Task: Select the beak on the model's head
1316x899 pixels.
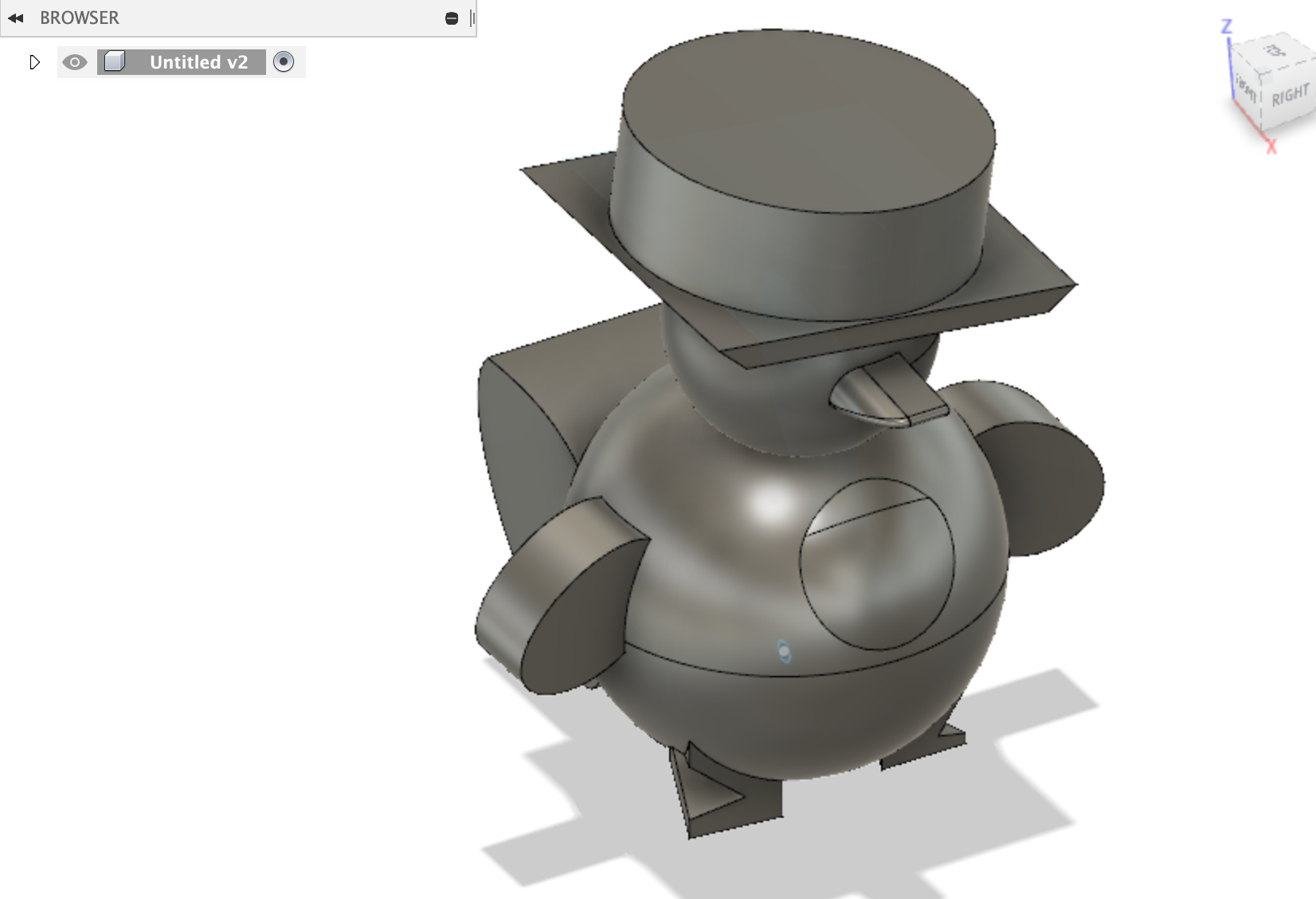Action: click(x=888, y=392)
